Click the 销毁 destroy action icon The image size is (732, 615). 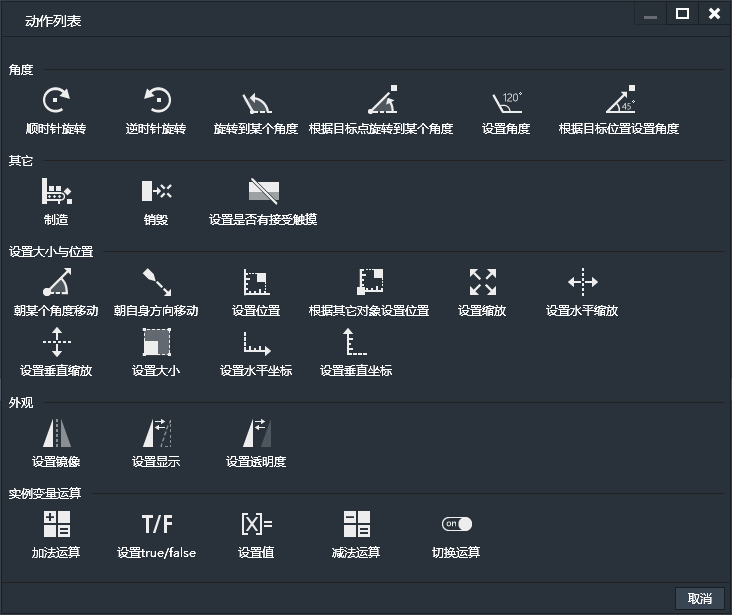pos(156,191)
